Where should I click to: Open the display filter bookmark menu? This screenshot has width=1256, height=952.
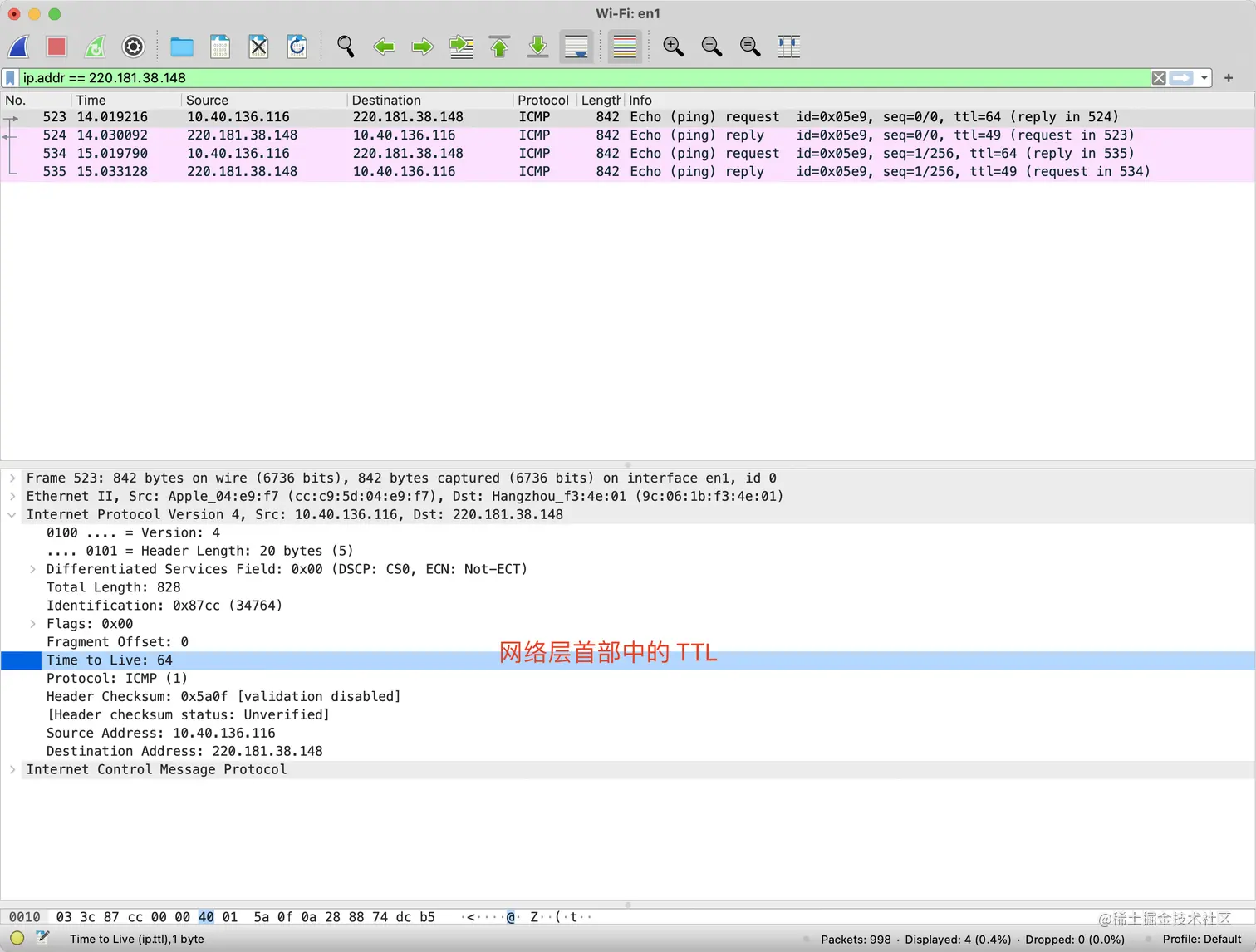tap(10, 78)
